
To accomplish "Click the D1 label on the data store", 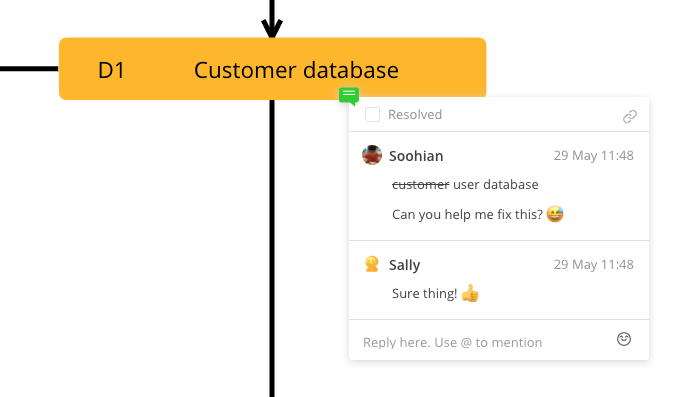I will click(111, 70).
